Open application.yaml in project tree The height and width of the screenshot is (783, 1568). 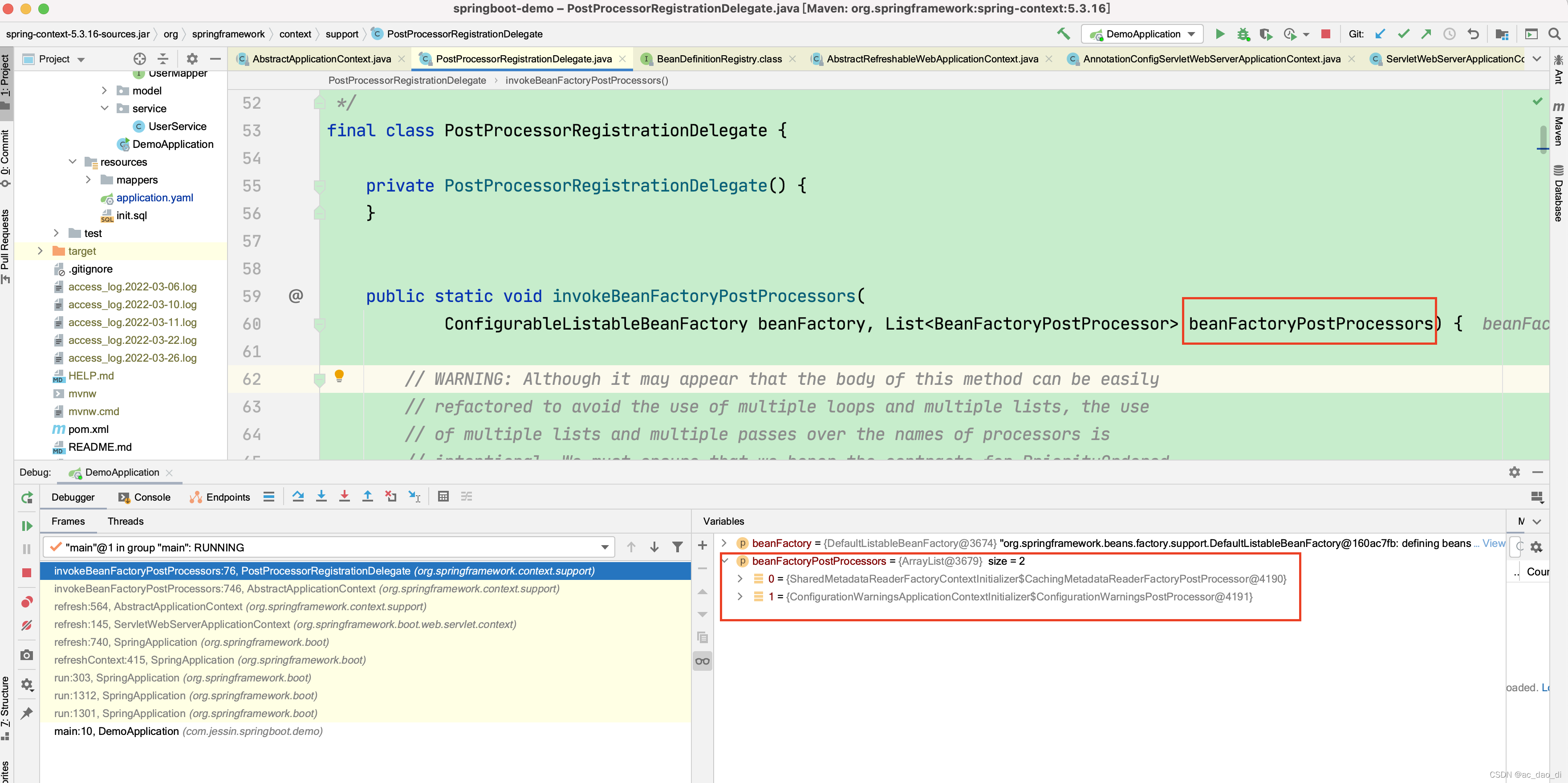point(154,198)
